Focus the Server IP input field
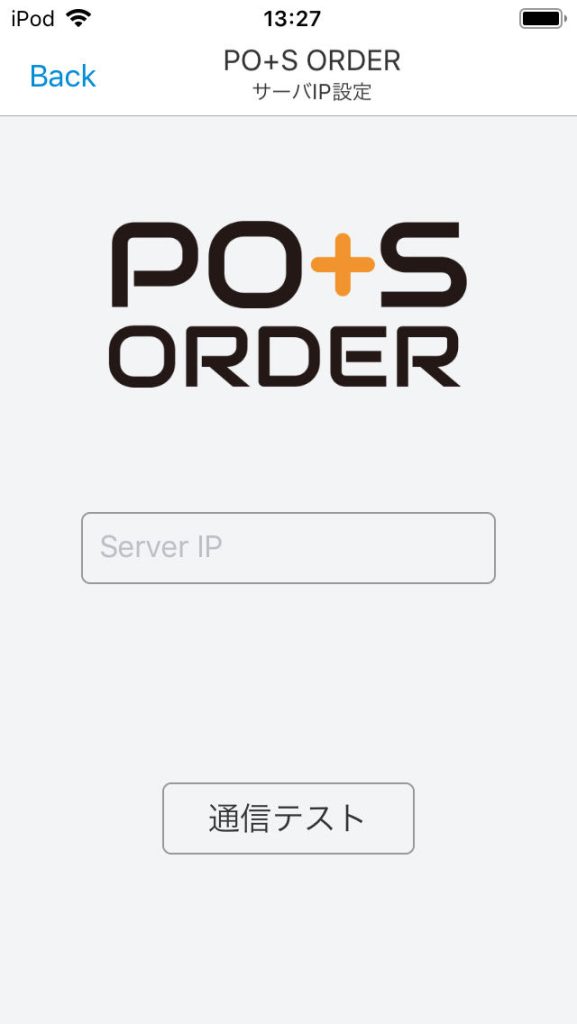Screen dimensions: 577x1024 (x=288, y=547)
